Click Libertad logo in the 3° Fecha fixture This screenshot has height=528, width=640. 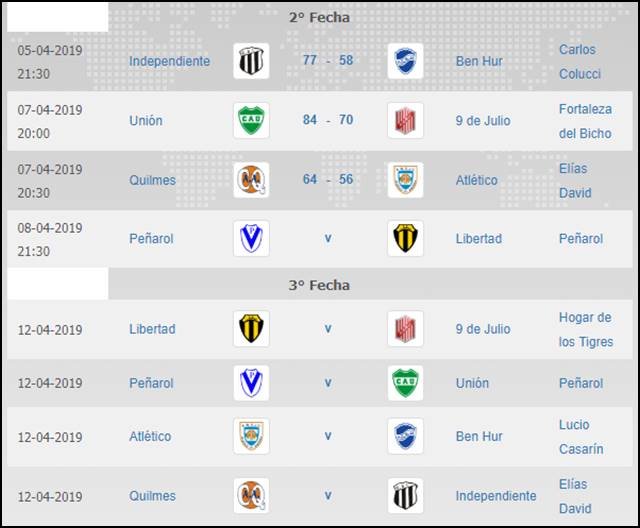(x=251, y=329)
